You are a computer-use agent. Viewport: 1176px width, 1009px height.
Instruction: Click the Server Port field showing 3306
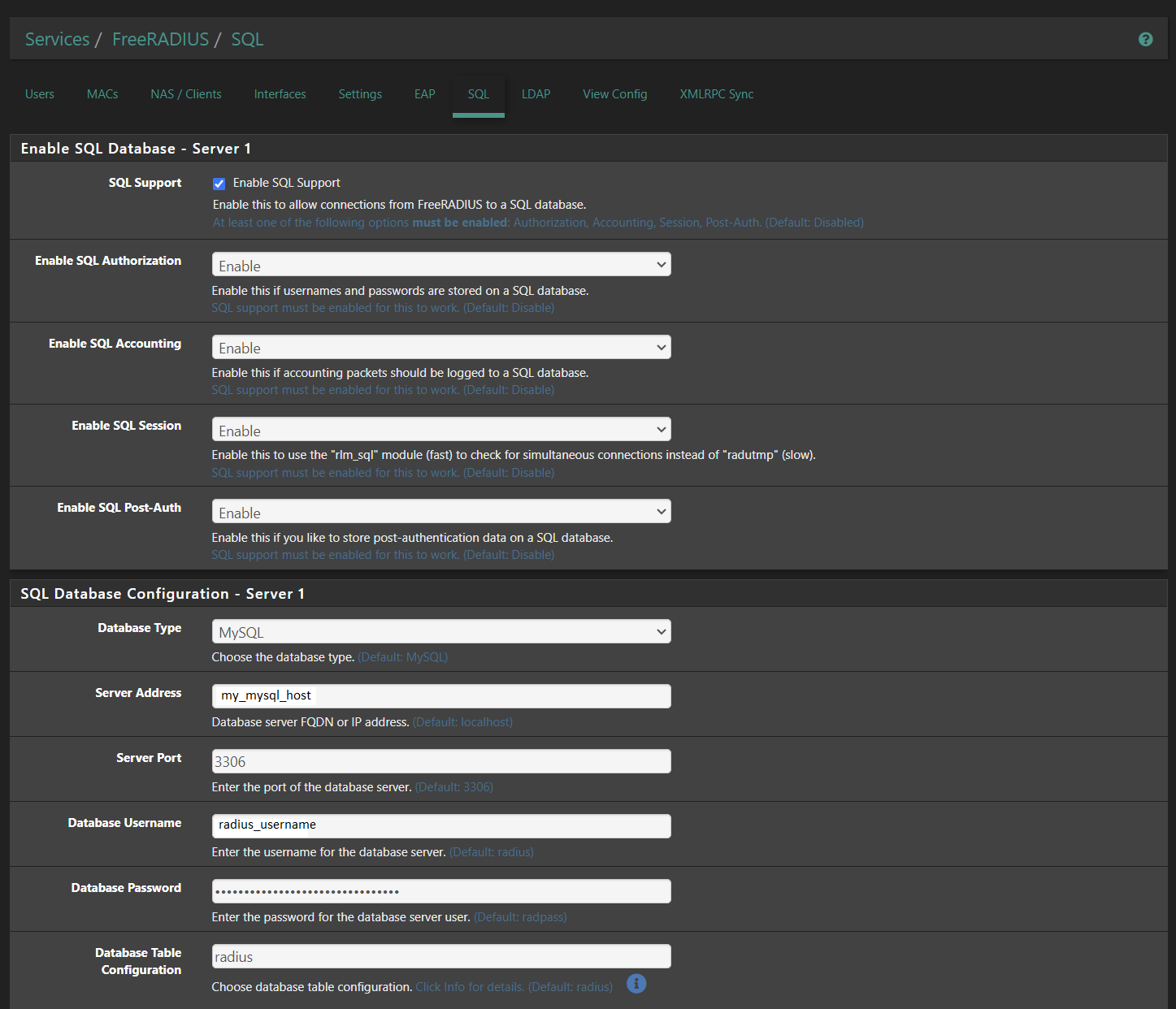click(x=441, y=761)
